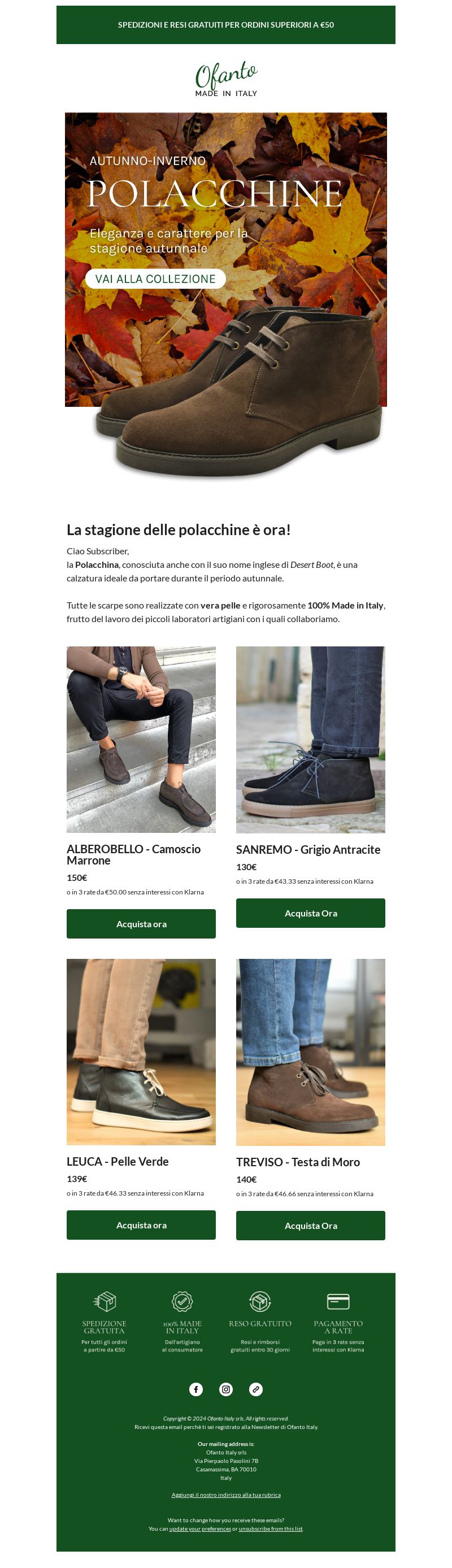Open the ALBEROBELLO shoe product photo
Viewport: 452px width, 1568px height.
click(x=141, y=739)
